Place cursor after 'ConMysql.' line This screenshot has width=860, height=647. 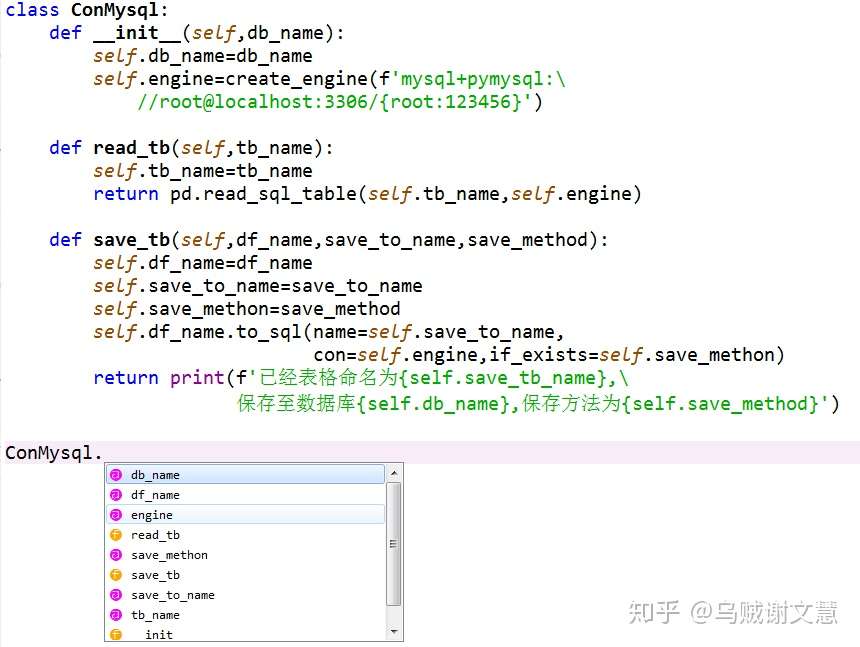click(x=103, y=453)
